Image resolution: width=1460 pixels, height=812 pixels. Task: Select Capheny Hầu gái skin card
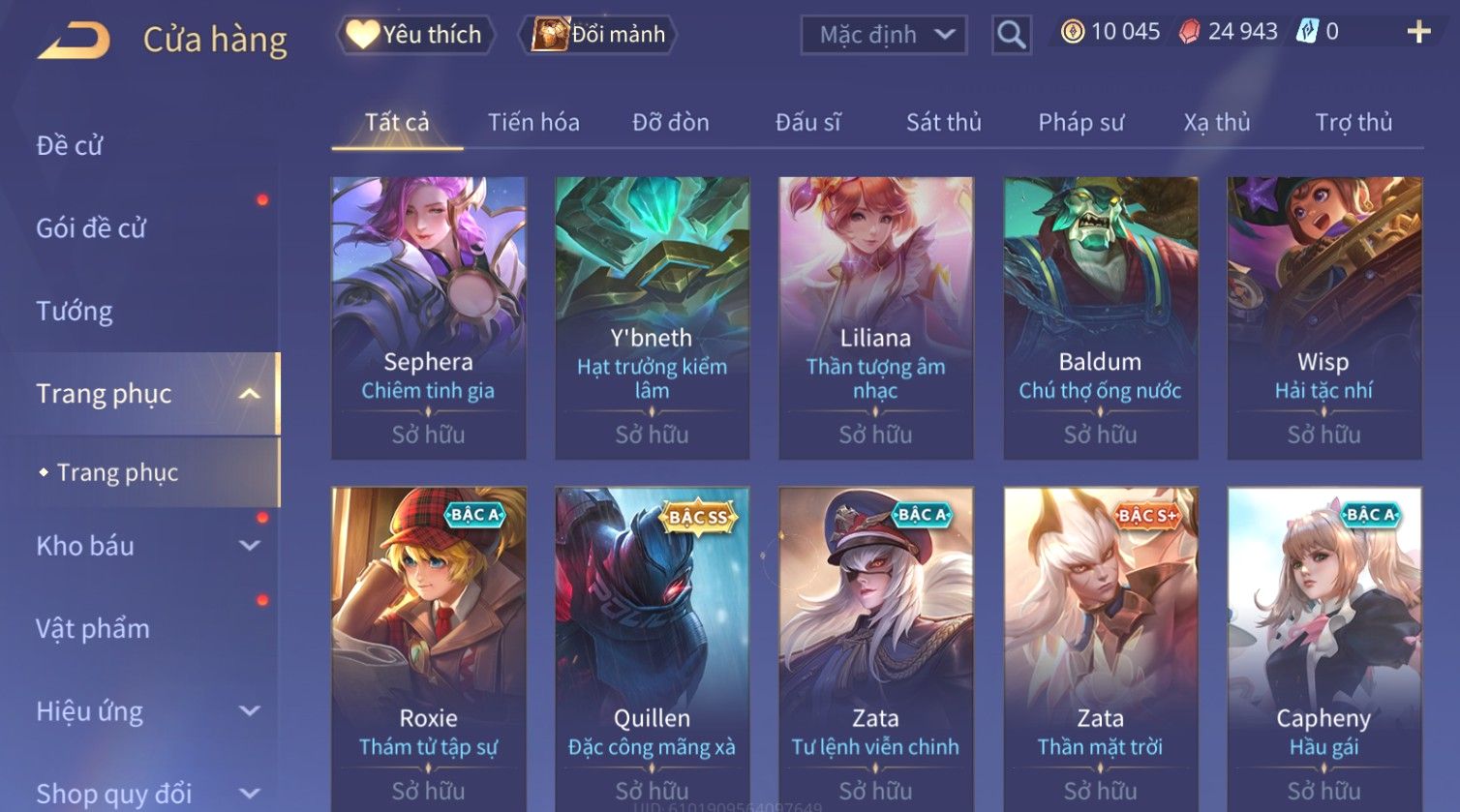[x=1323, y=648]
